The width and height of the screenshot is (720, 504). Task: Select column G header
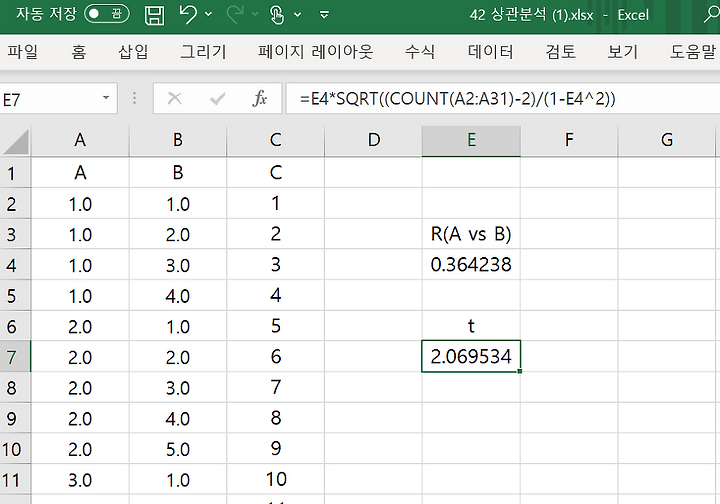pos(667,140)
